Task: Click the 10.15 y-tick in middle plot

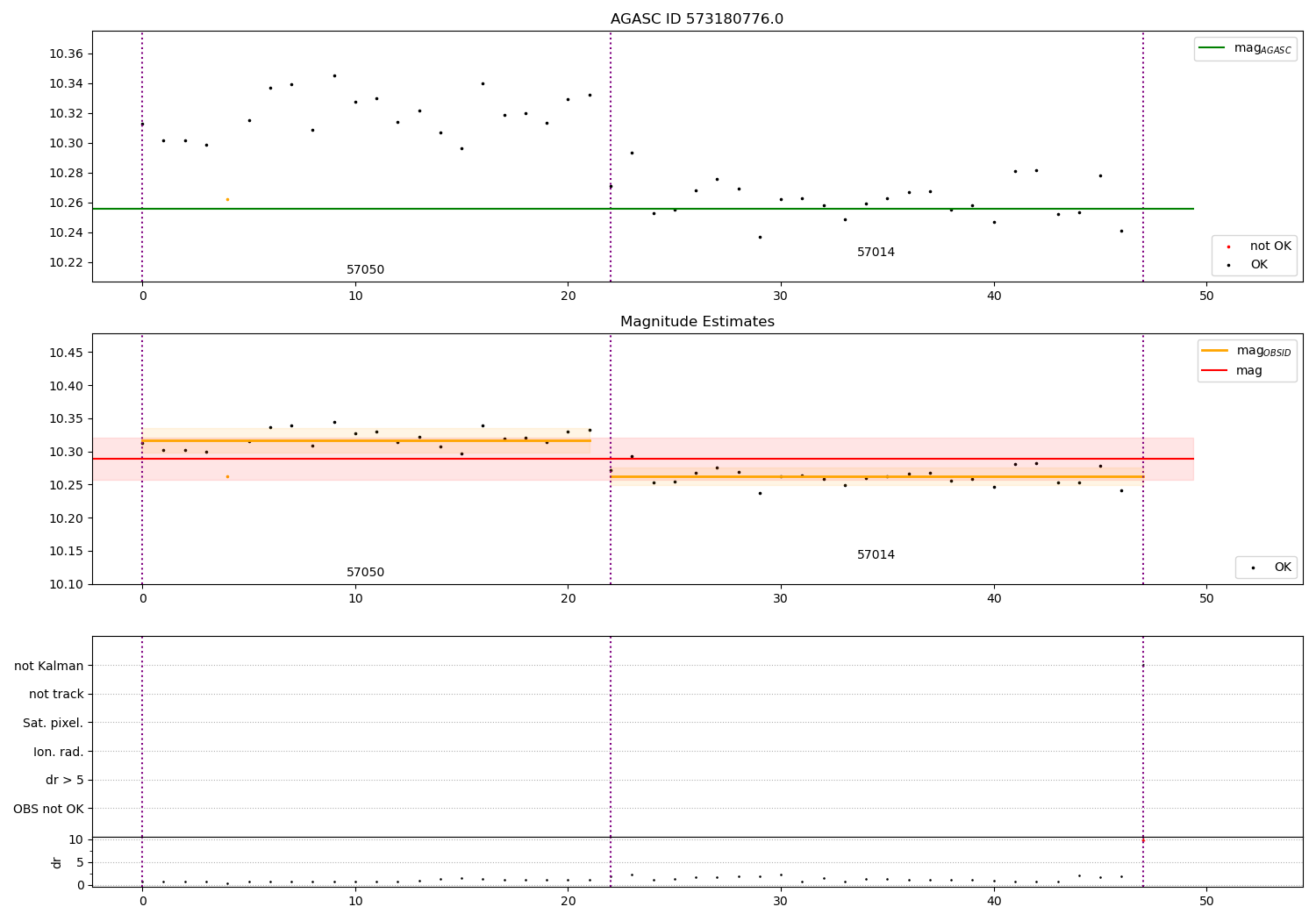Action: [66, 552]
